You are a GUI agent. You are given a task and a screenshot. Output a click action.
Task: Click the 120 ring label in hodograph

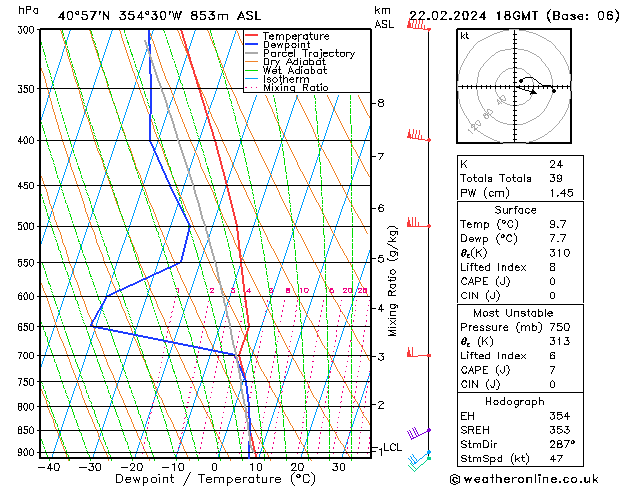(475, 127)
